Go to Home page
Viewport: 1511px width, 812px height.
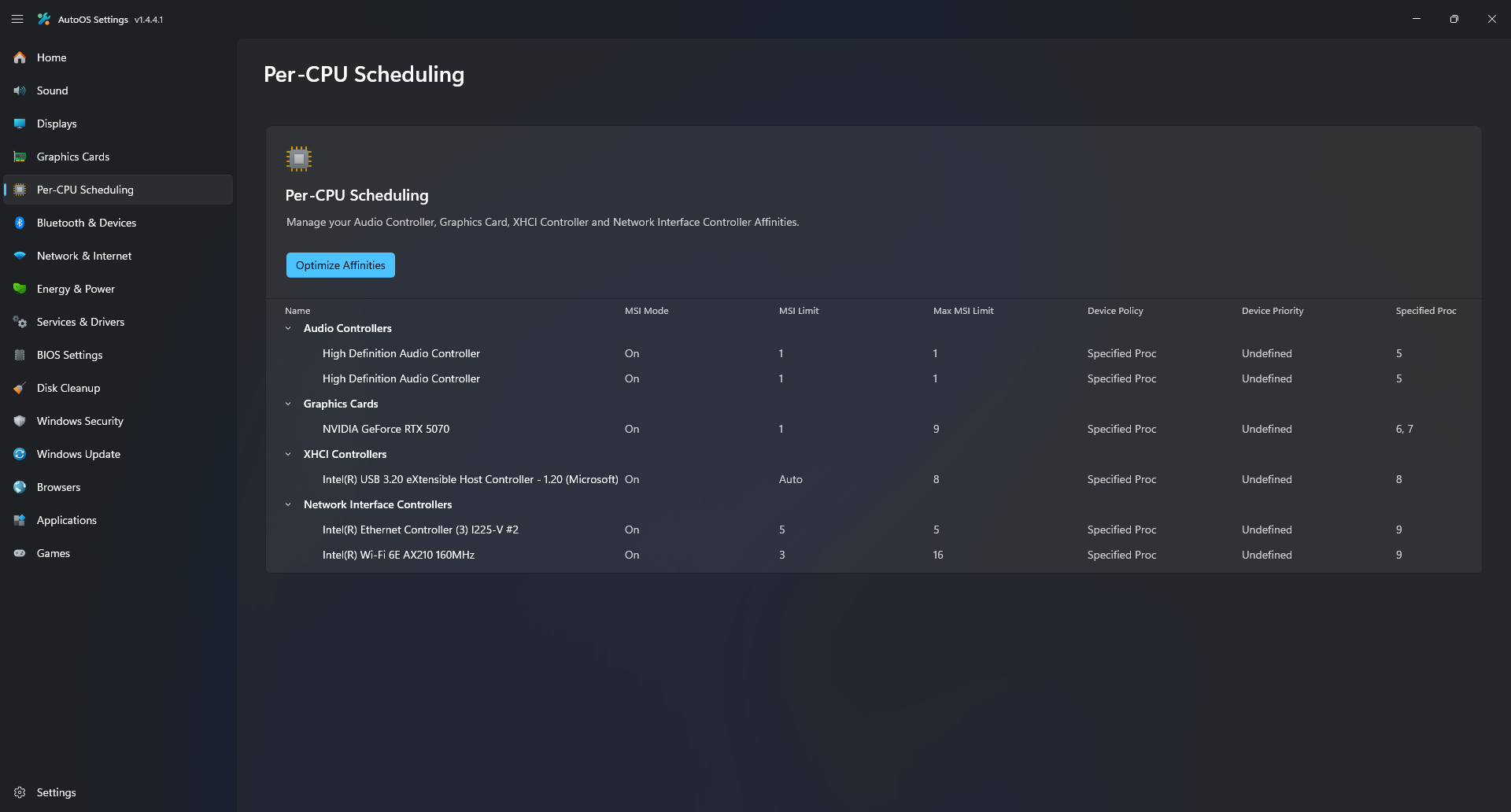(x=118, y=57)
